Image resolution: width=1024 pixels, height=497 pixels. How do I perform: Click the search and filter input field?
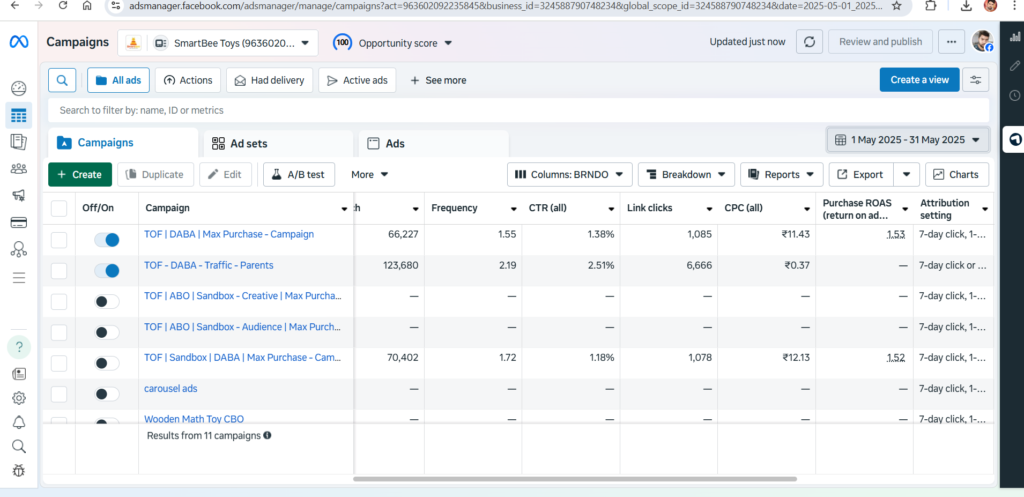click(518, 110)
